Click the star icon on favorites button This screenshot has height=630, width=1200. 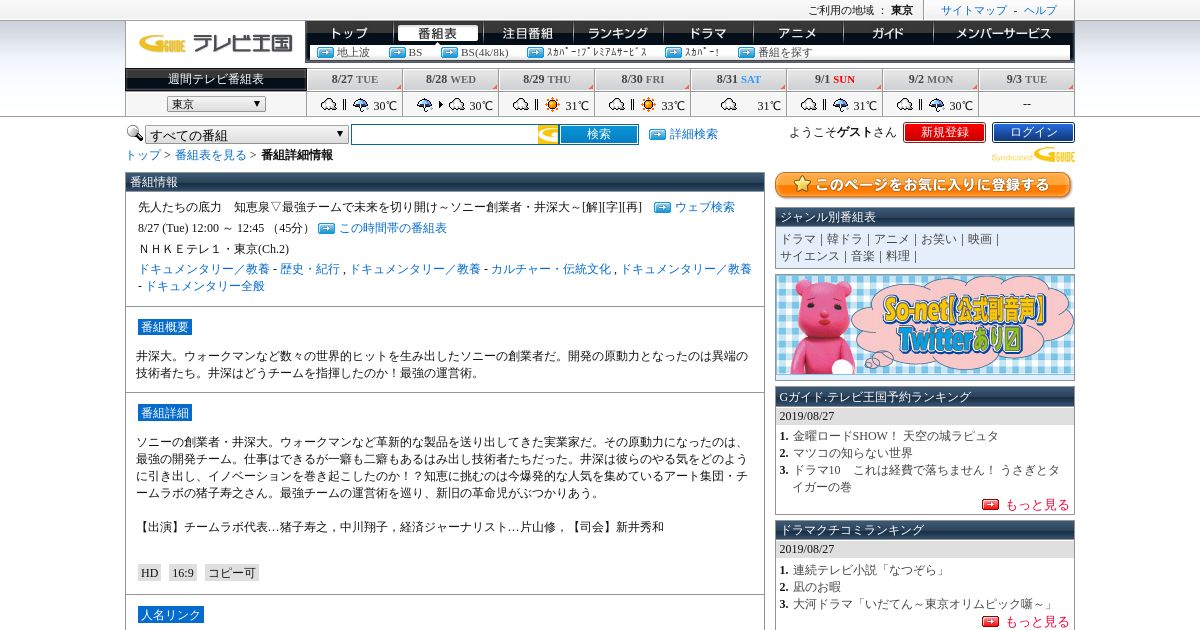tap(801, 184)
